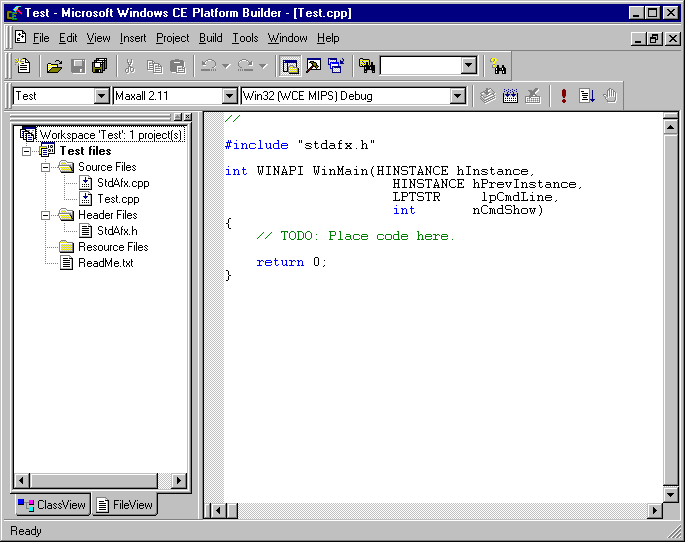Click the 'return' keyword in the code

(x=280, y=262)
